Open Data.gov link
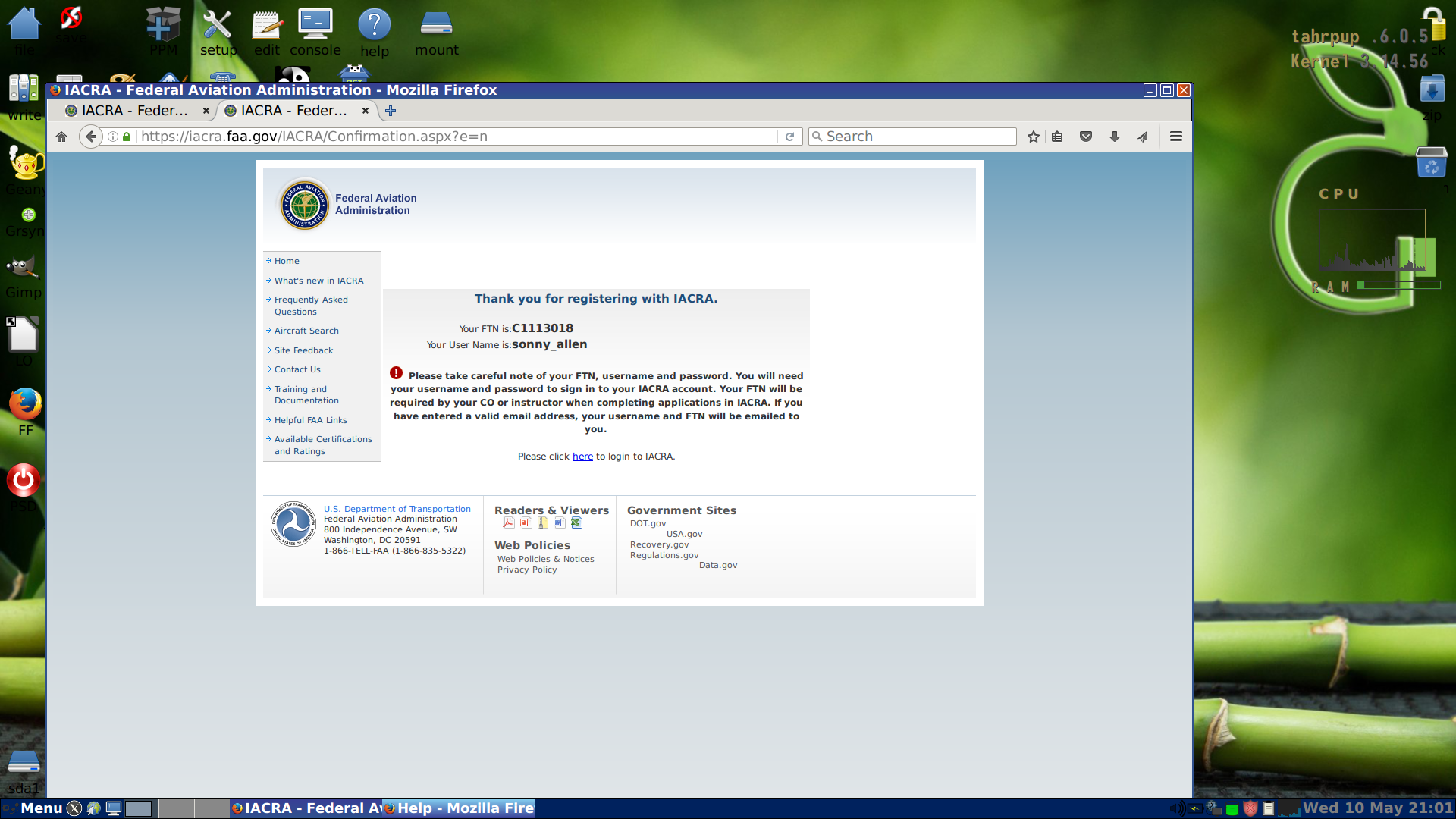Image resolution: width=1456 pixels, height=819 pixels. click(x=717, y=565)
